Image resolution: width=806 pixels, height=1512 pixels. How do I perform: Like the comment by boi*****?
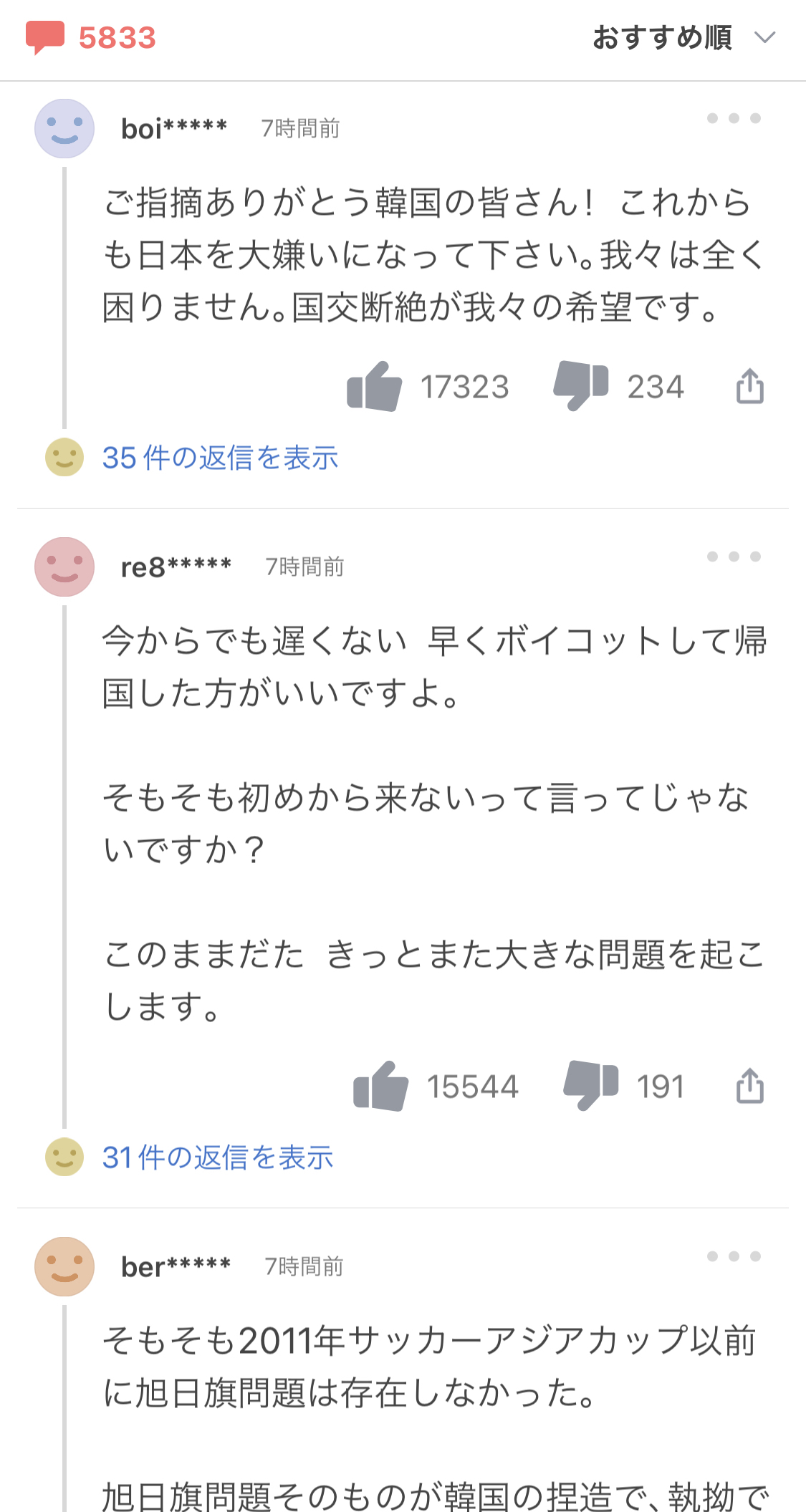click(375, 387)
